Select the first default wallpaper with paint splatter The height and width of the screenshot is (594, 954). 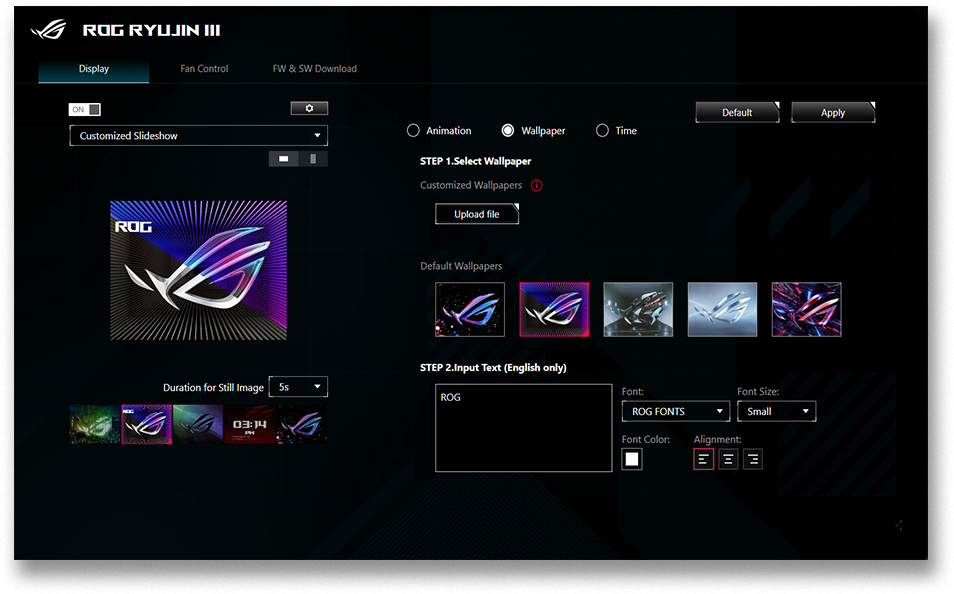pos(470,309)
